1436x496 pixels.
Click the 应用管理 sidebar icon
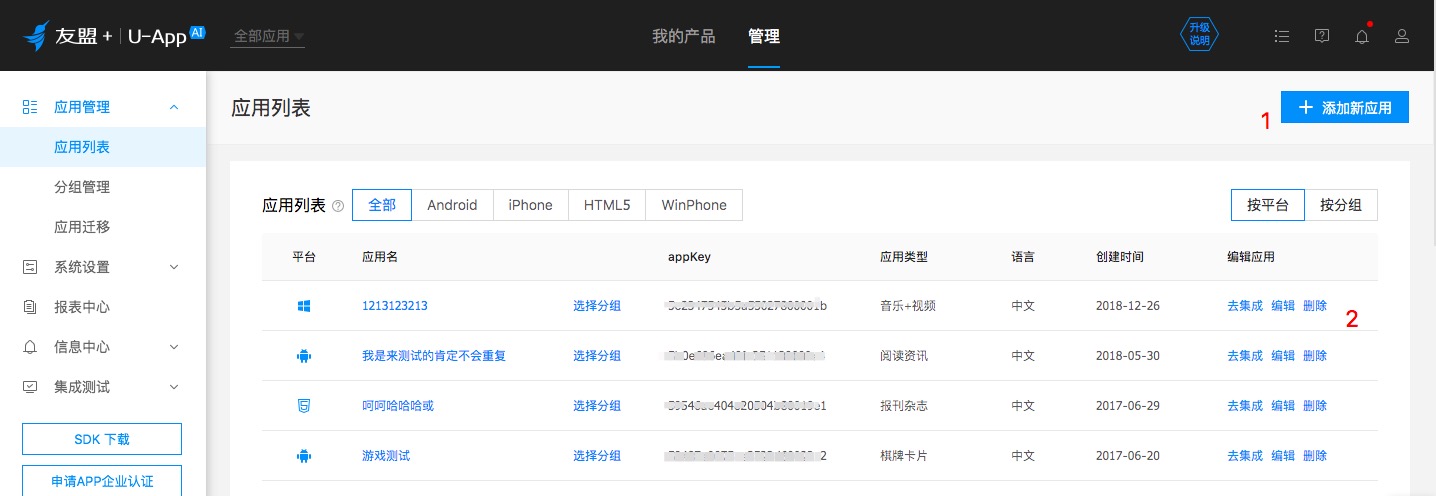click(30, 107)
